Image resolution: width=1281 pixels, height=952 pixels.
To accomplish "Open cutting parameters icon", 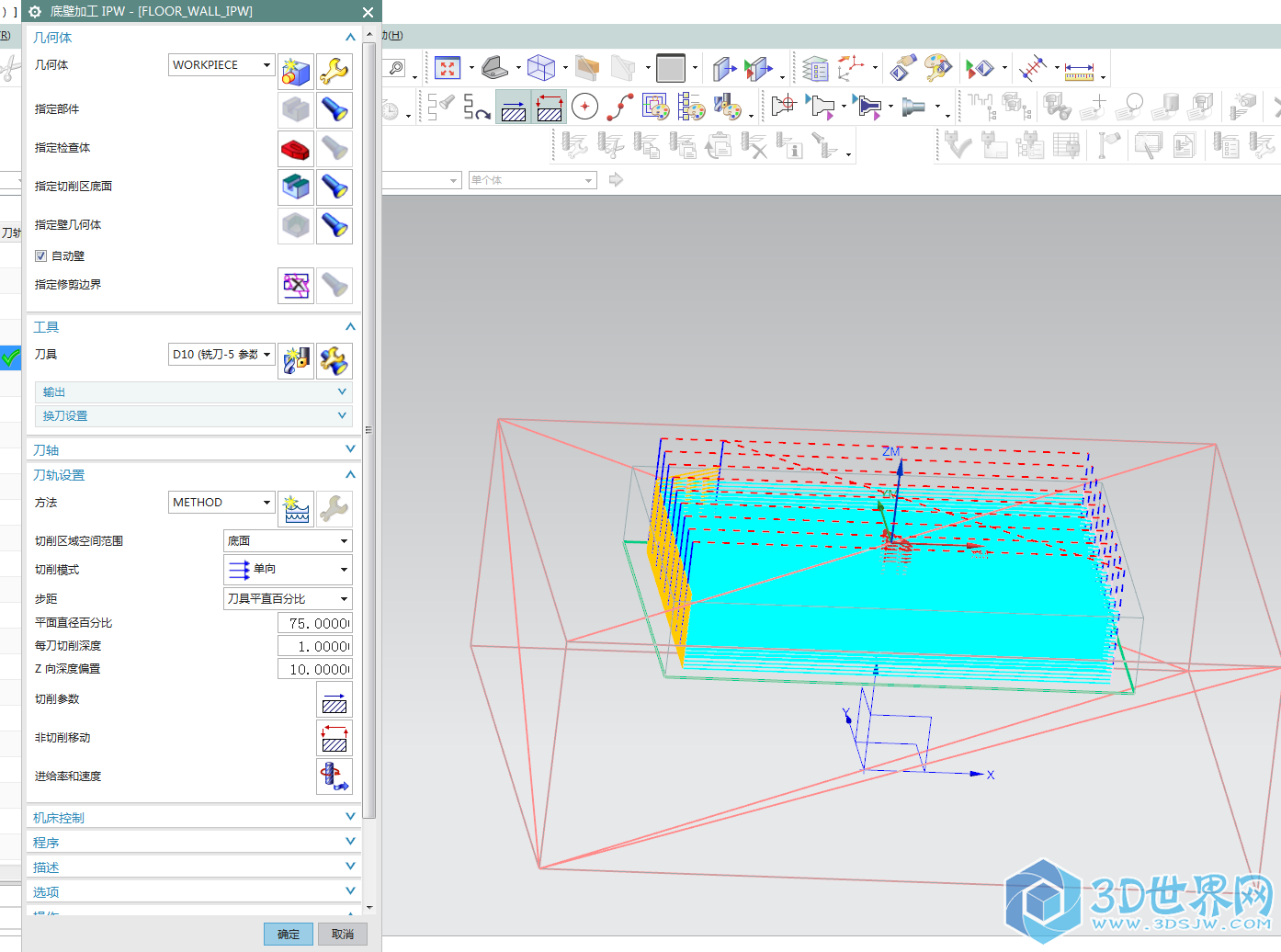I will coord(334,699).
